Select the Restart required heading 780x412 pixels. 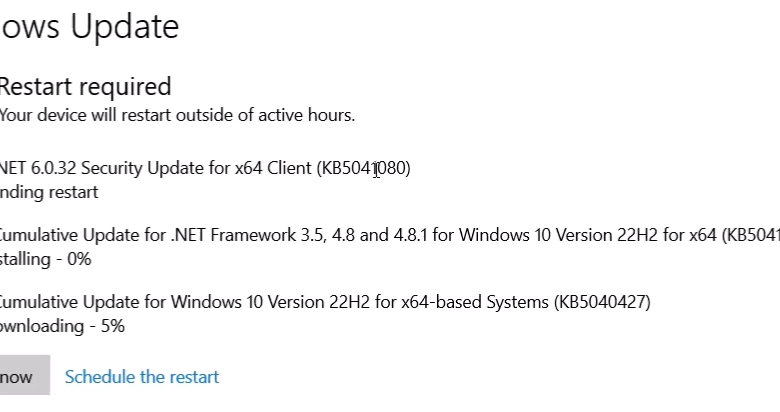[85, 86]
